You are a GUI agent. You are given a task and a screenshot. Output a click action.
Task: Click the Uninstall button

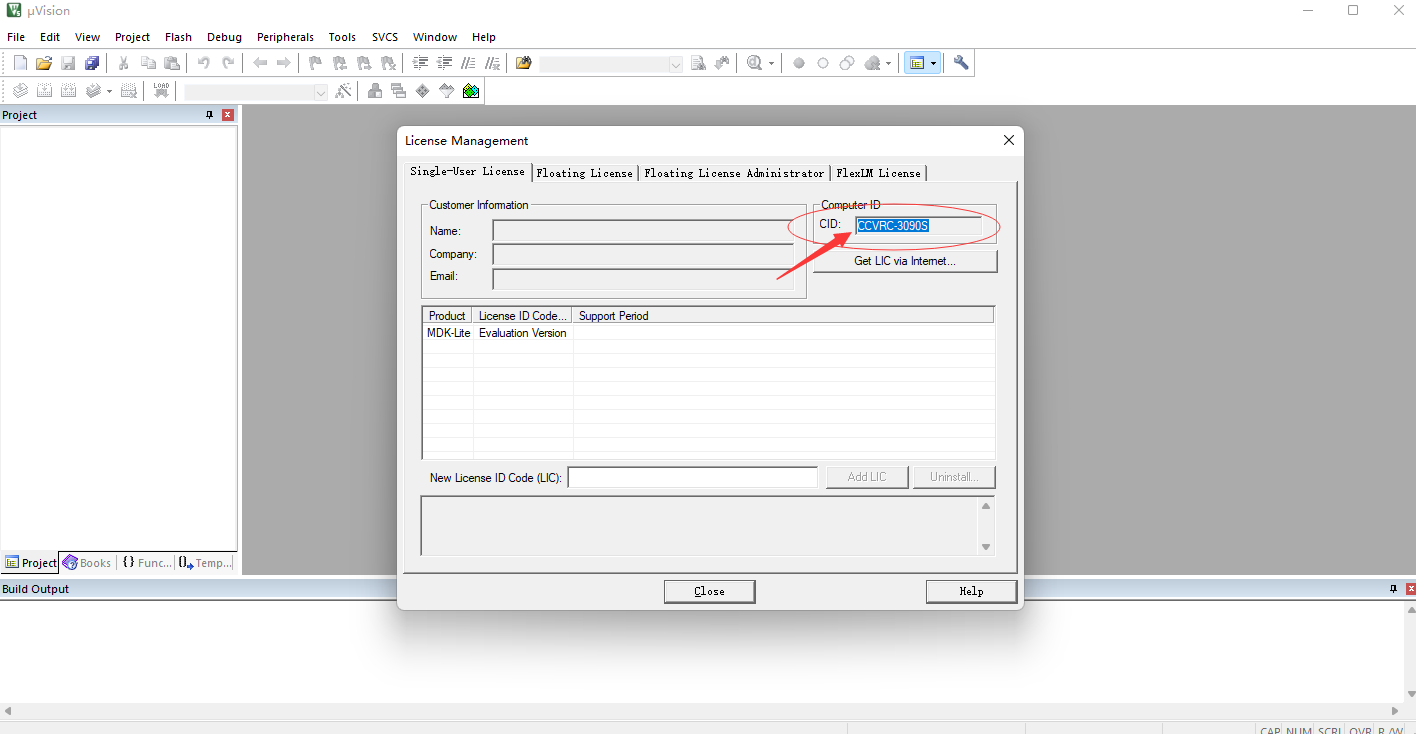point(954,477)
